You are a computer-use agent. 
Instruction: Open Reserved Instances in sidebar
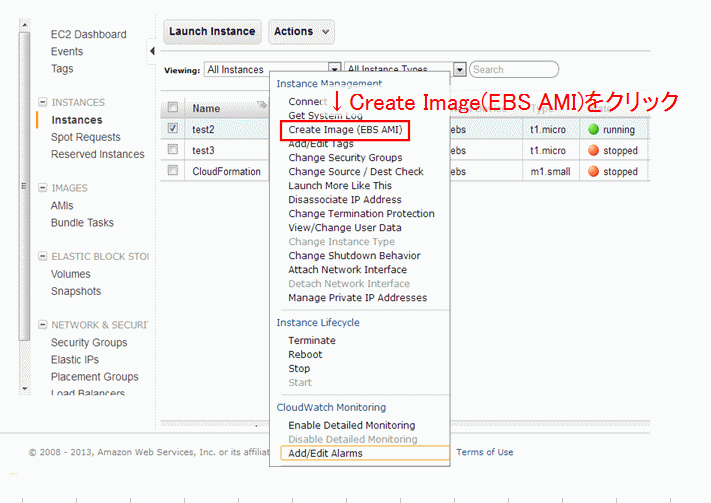point(97,155)
